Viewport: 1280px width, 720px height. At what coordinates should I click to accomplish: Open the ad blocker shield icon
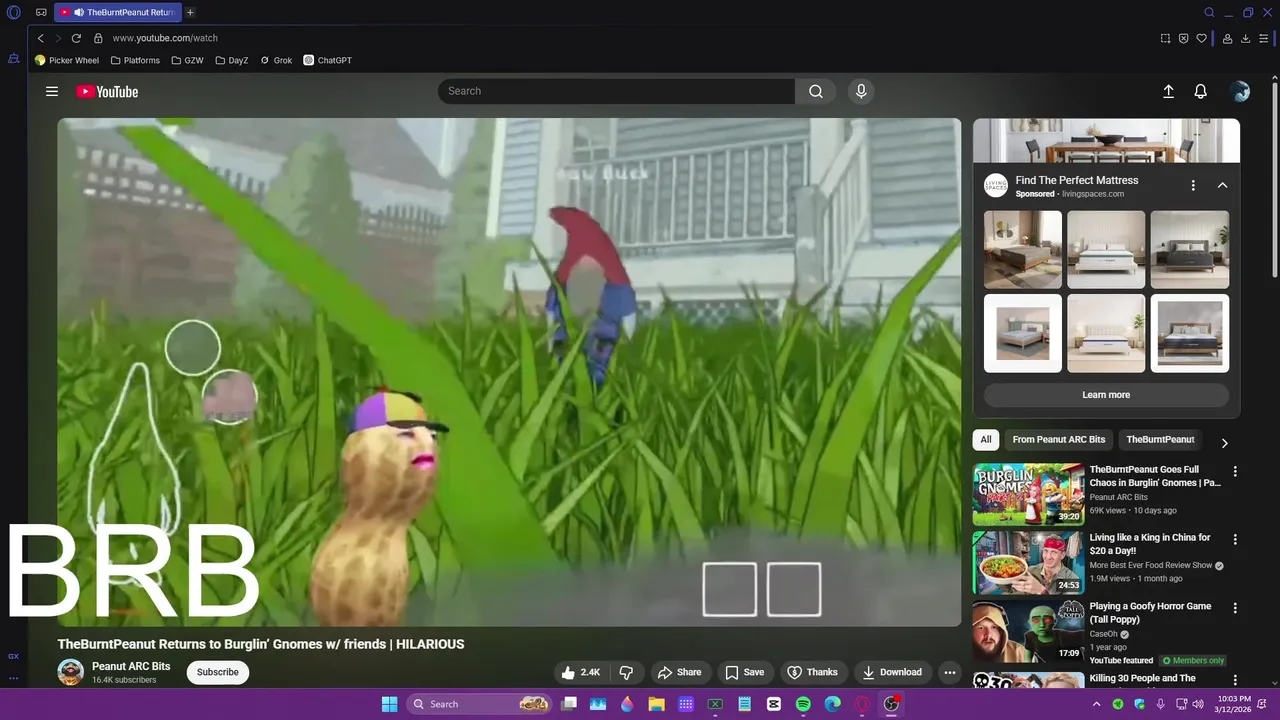point(1183,38)
